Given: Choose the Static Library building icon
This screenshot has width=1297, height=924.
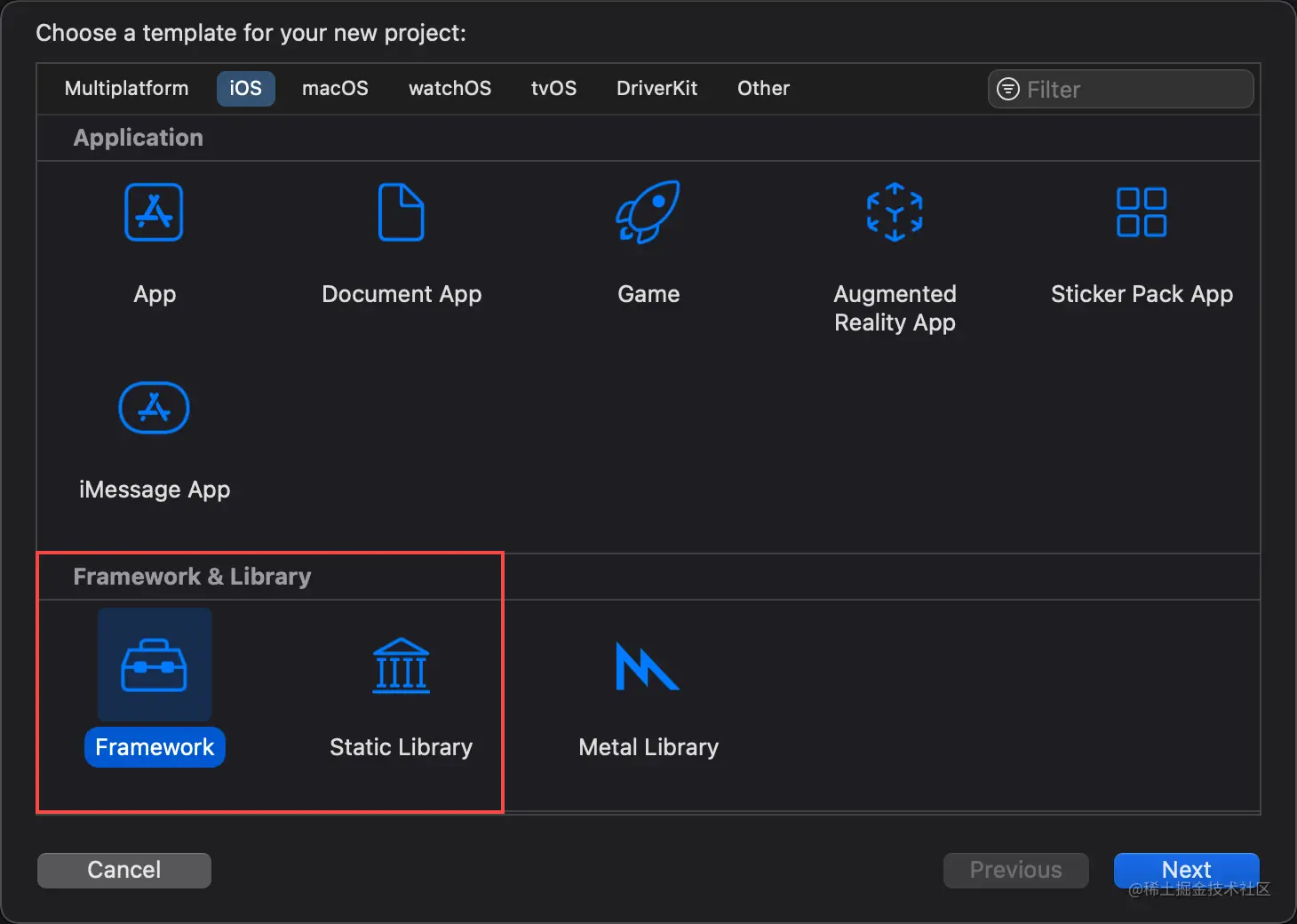Looking at the screenshot, I should tap(402, 665).
